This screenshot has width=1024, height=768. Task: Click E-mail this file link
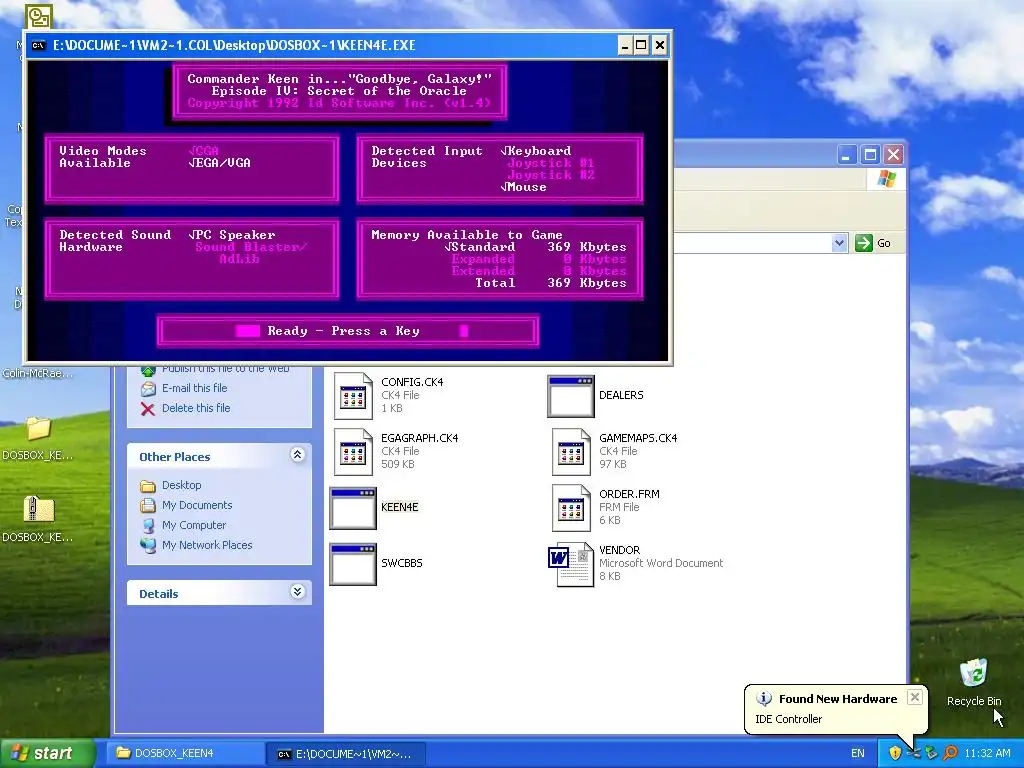[x=195, y=388]
